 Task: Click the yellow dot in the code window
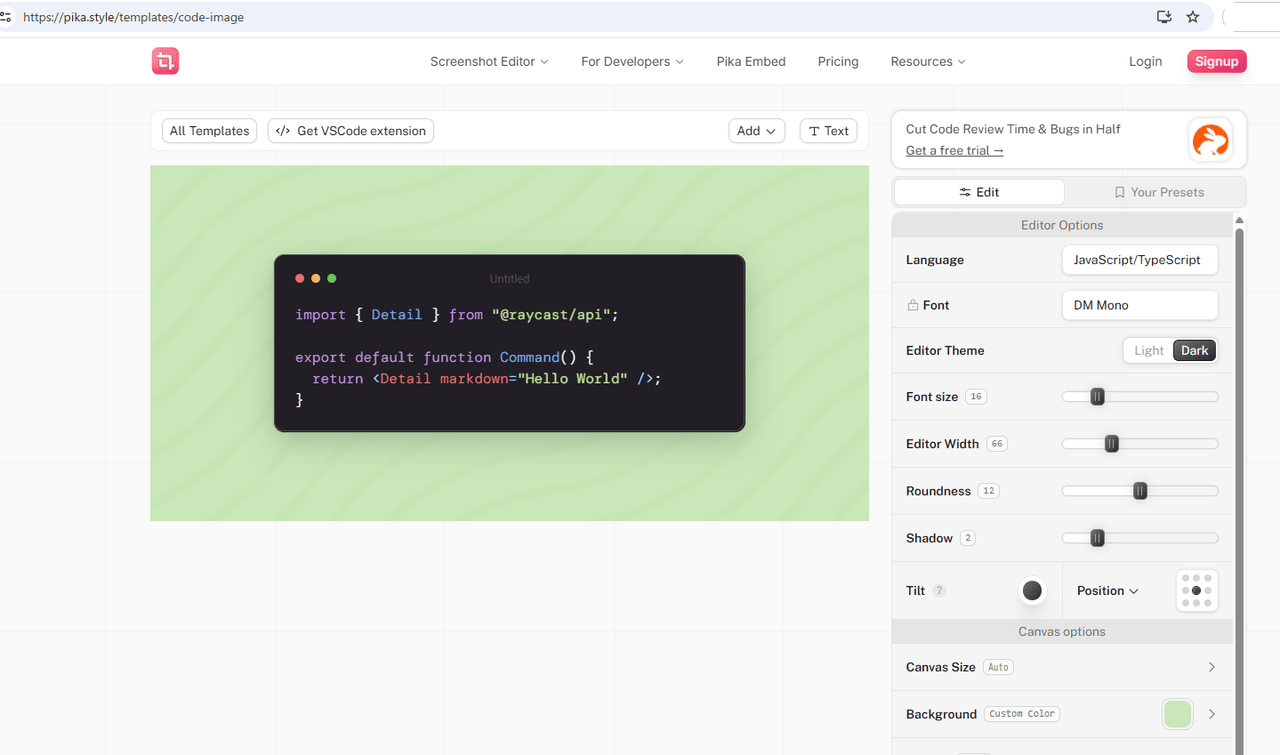[x=316, y=278]
